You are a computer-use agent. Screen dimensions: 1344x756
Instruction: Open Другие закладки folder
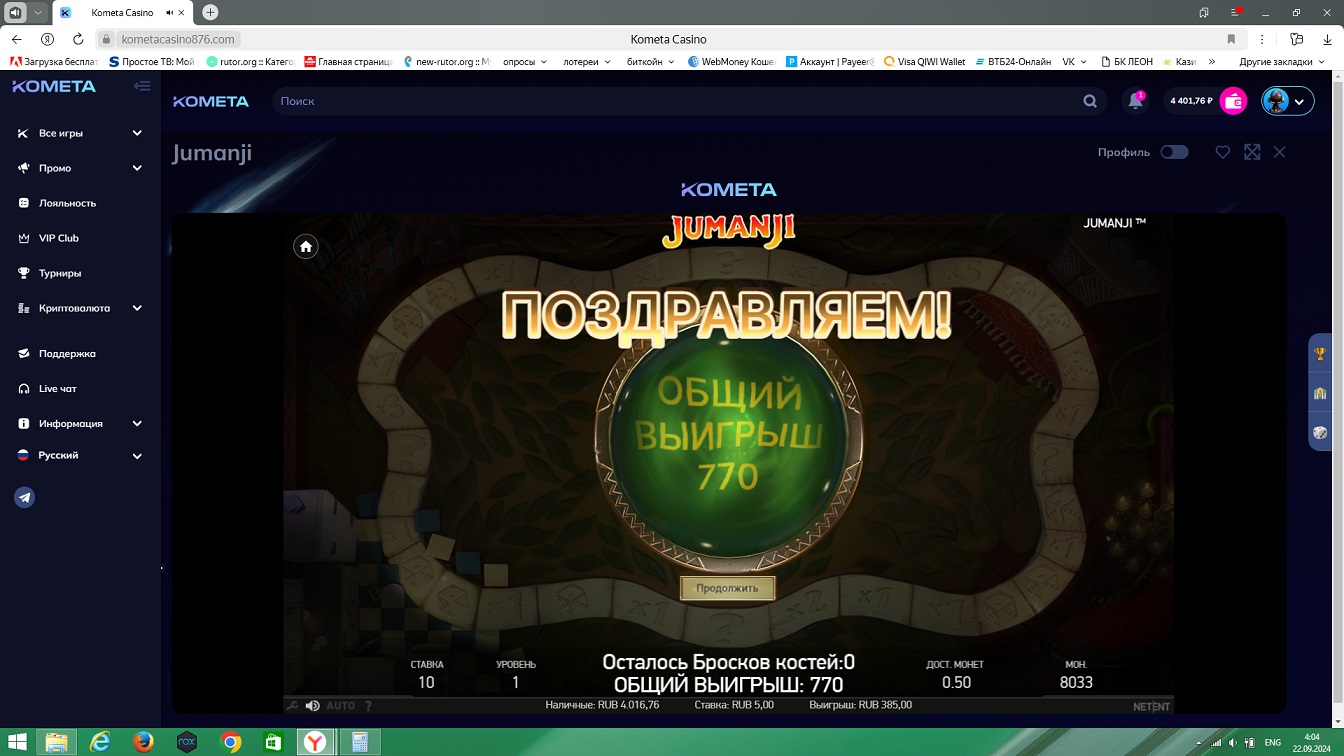[x=1282, y=62]
